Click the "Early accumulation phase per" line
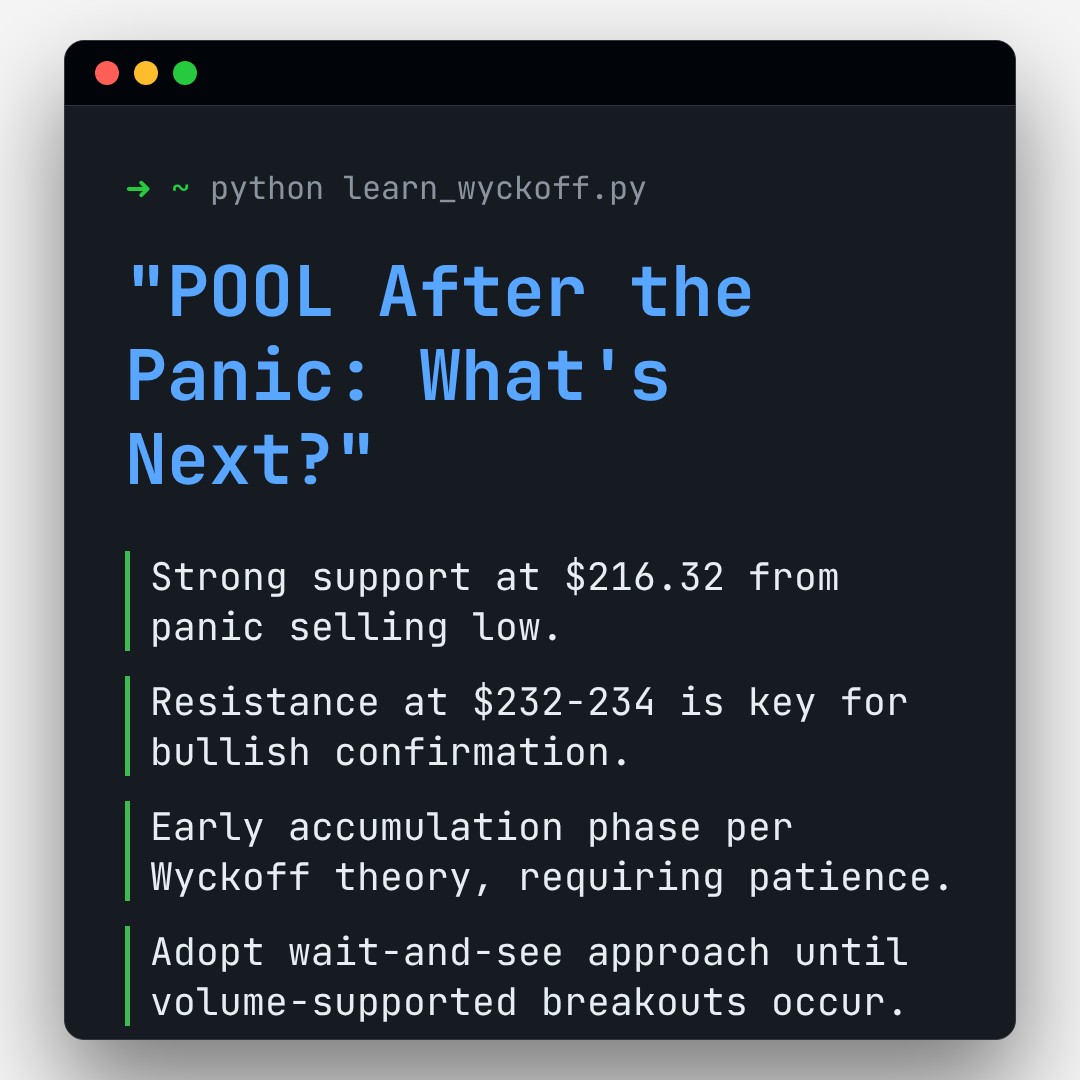Screen dimensions: 1080x1080 tap(472, 827)
